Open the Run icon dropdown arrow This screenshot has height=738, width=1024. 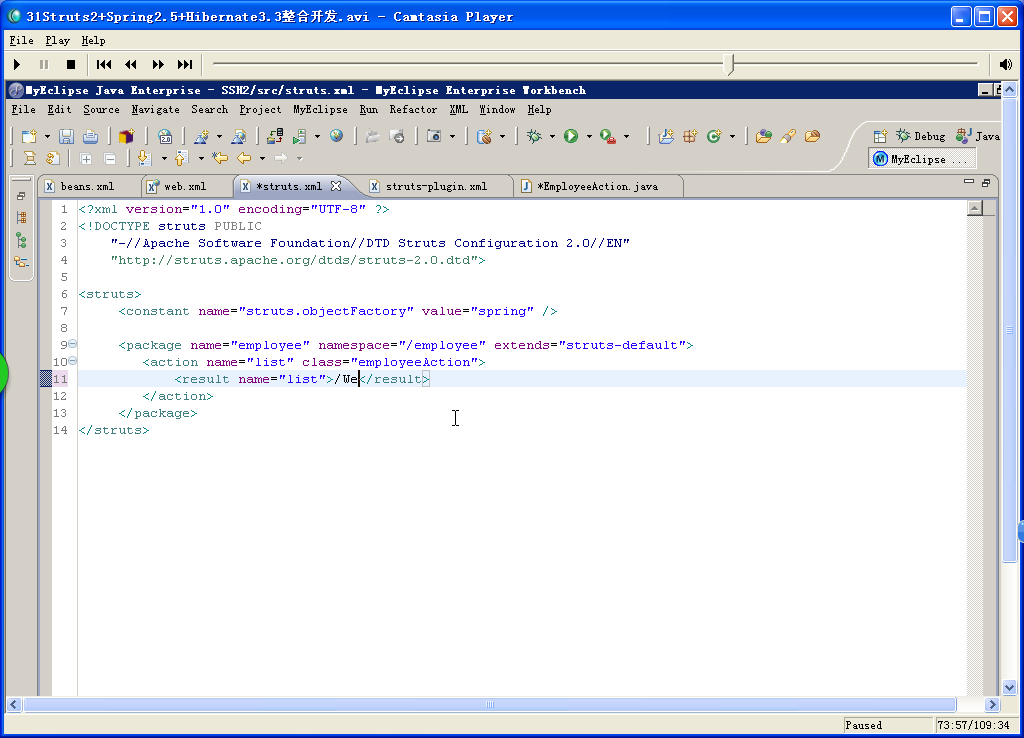(x=589, y=136)
